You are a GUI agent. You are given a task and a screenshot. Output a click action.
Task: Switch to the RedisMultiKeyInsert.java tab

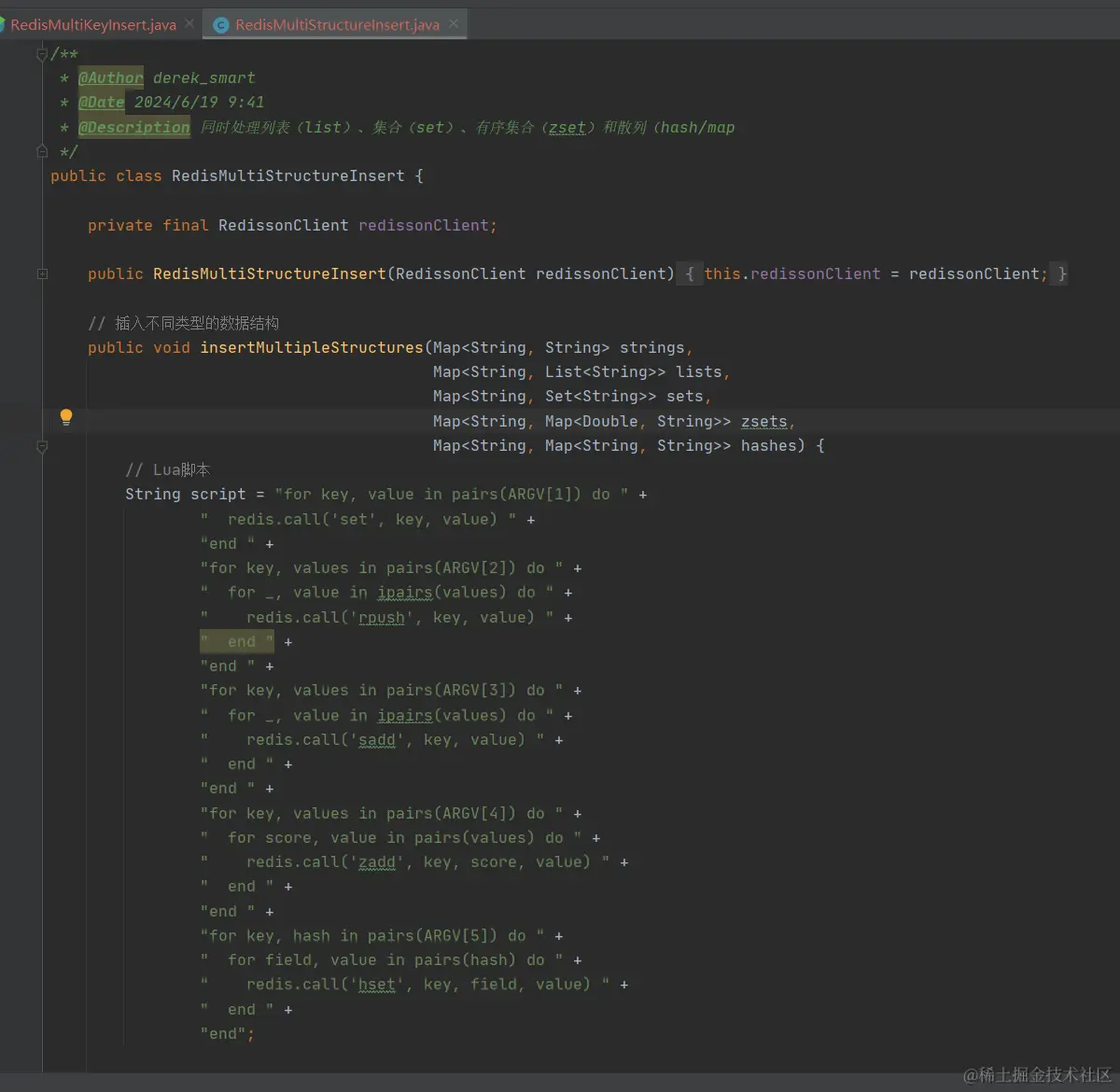point(93,25)
